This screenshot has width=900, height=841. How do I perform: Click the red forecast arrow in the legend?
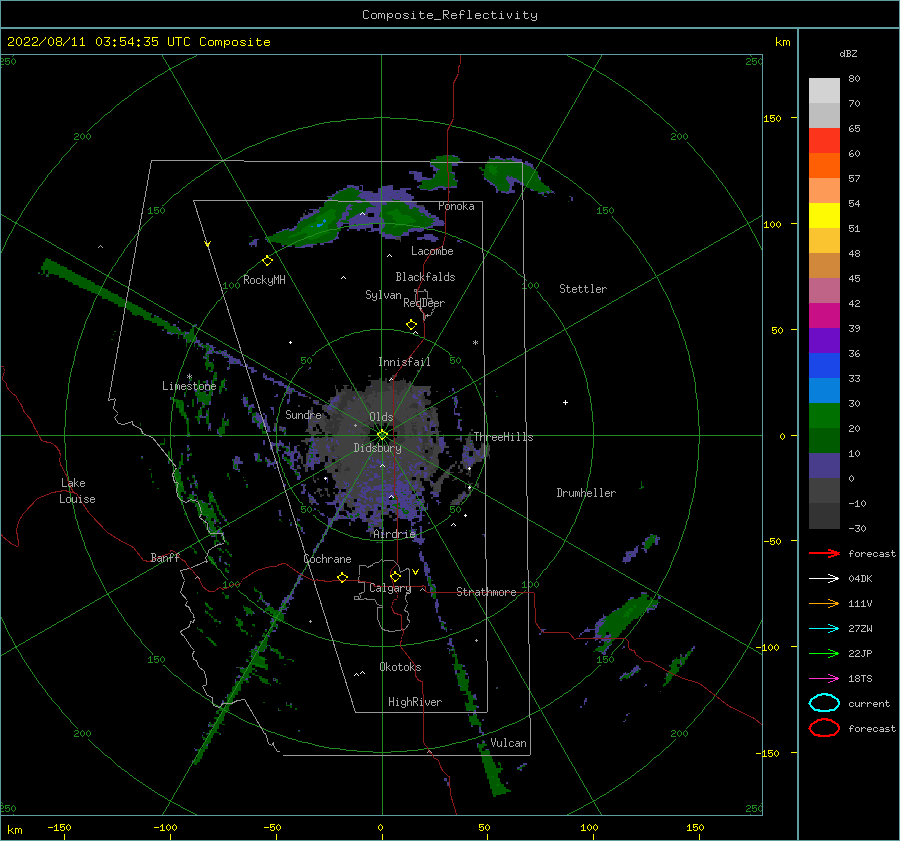coord(824,553)
